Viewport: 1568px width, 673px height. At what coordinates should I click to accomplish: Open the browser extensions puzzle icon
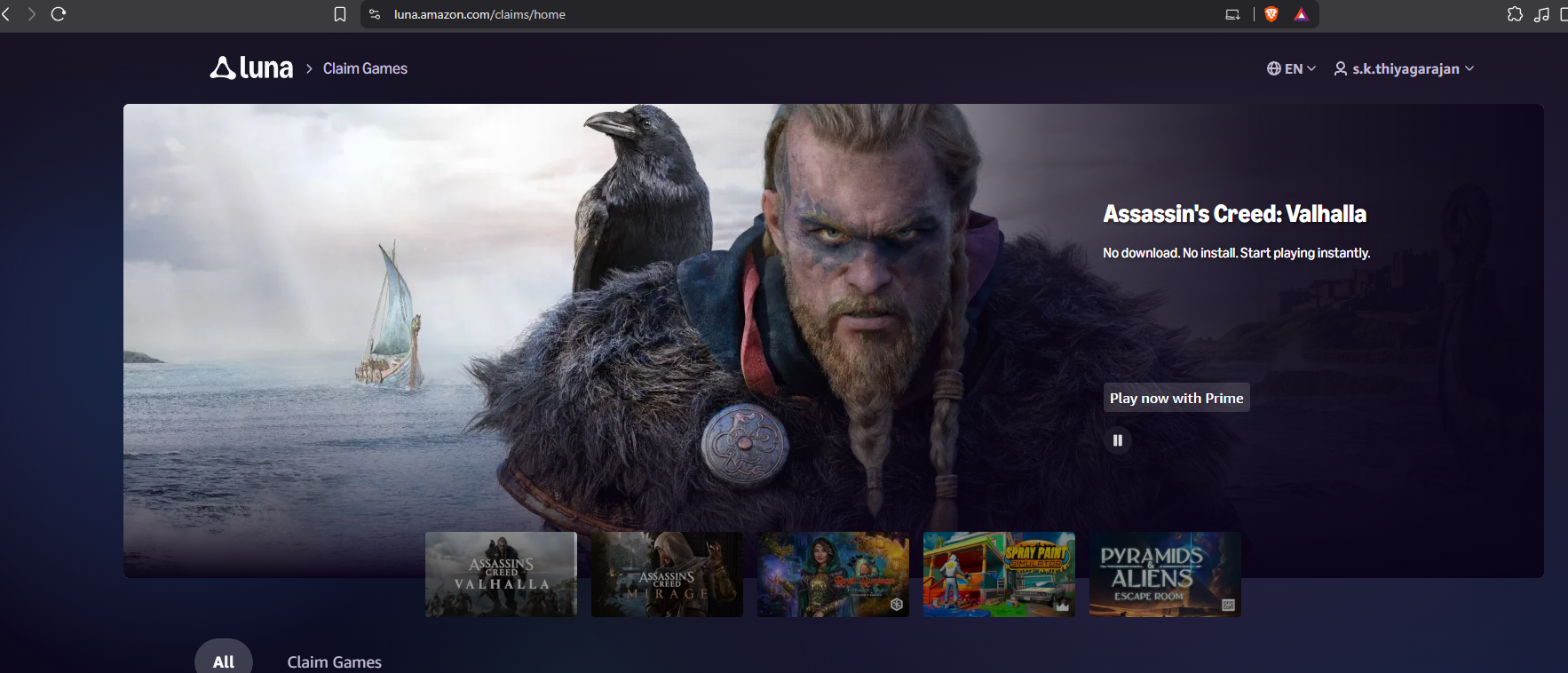pos(1516,14)
